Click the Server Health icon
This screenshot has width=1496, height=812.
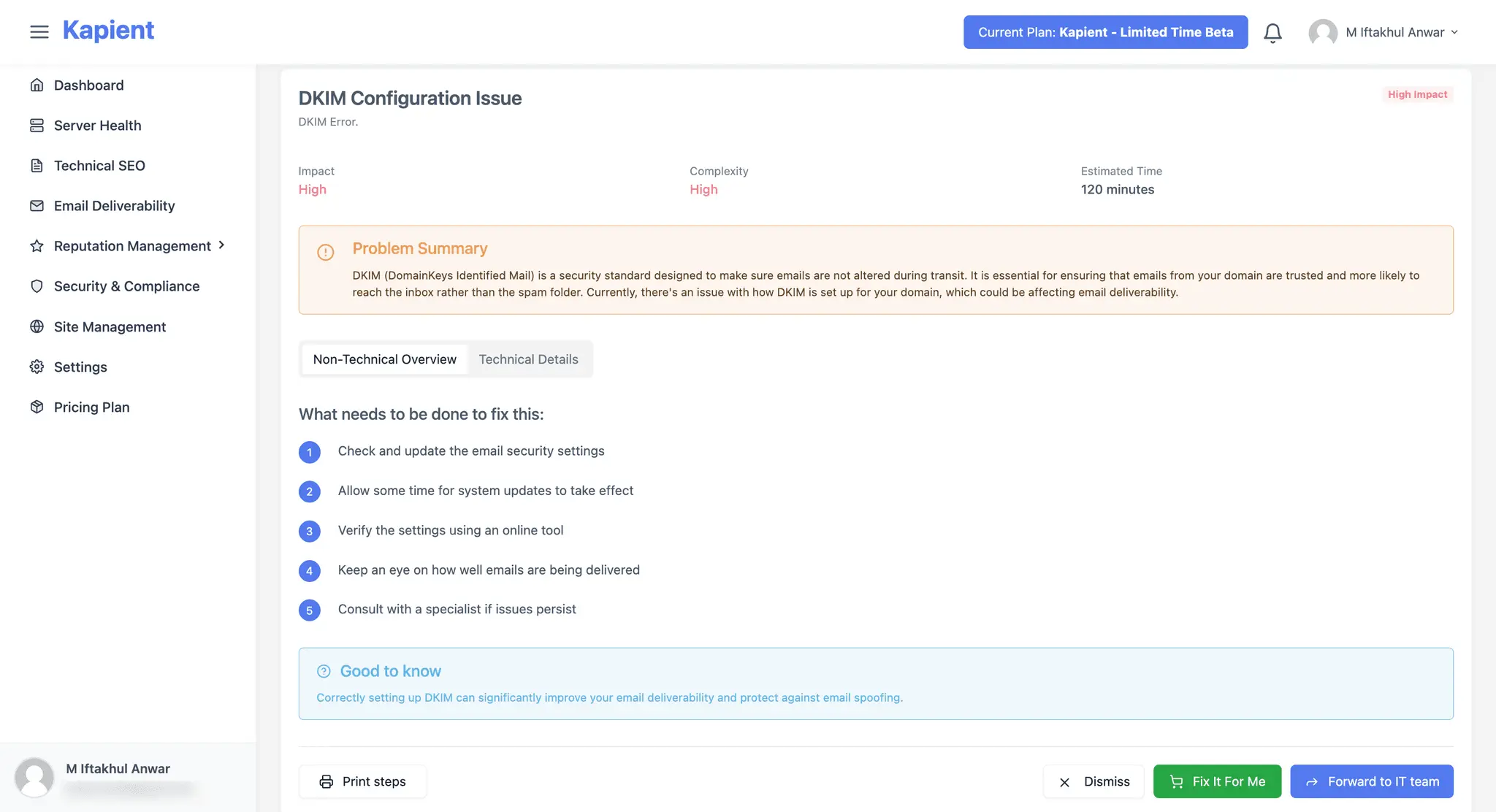37,125
